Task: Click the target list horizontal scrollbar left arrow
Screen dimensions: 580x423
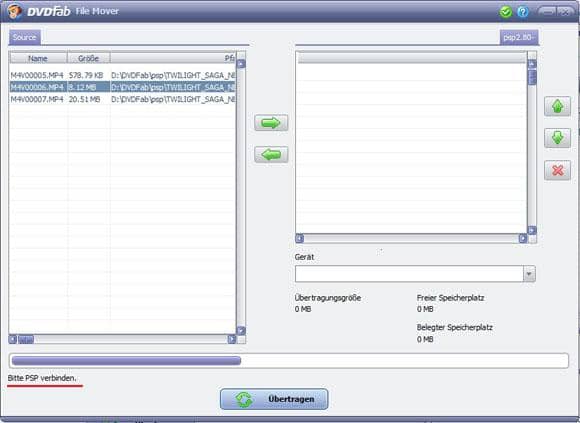Action: (x=300, y=239)
